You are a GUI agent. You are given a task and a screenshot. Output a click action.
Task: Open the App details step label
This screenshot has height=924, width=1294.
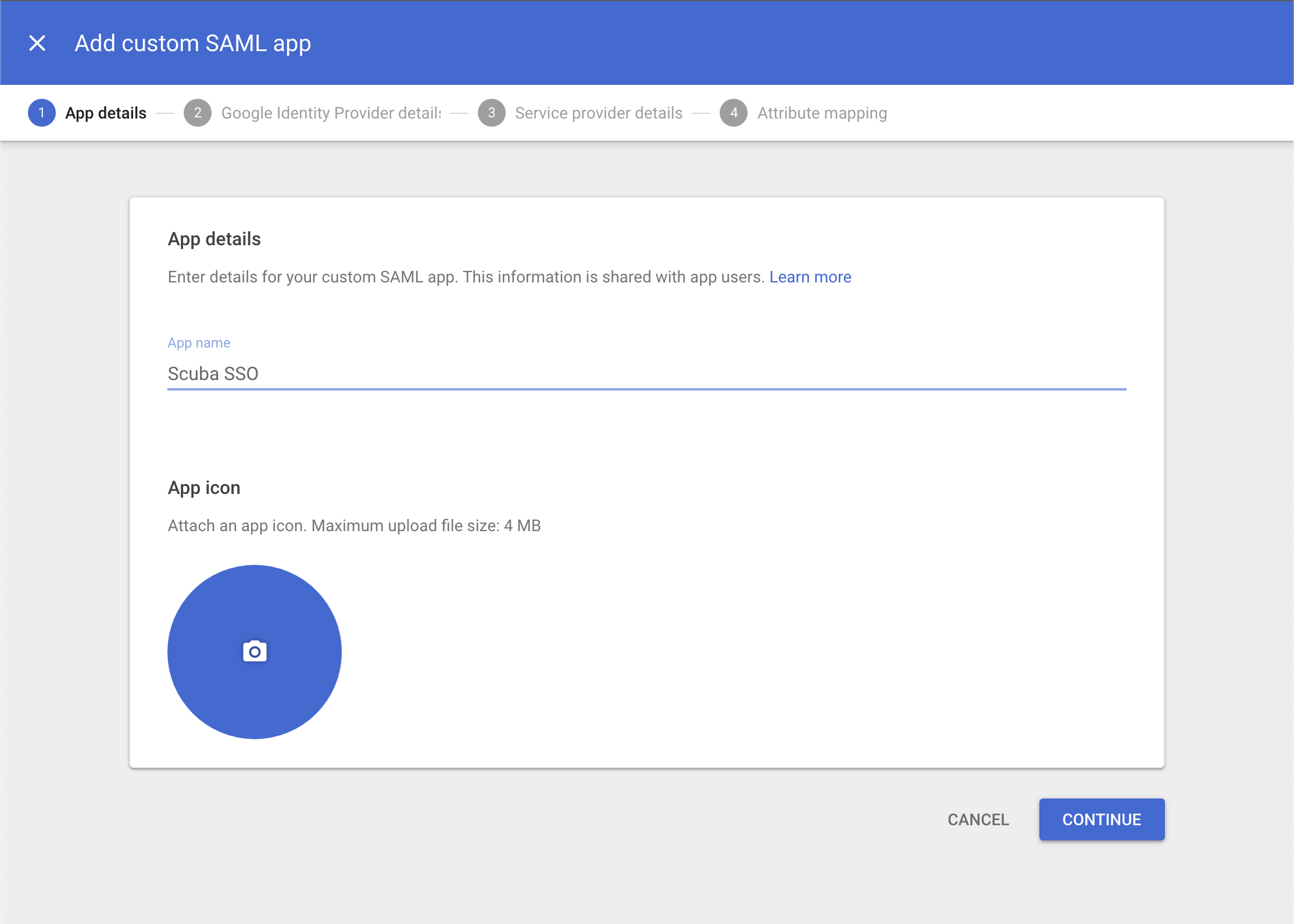(106, 113)
